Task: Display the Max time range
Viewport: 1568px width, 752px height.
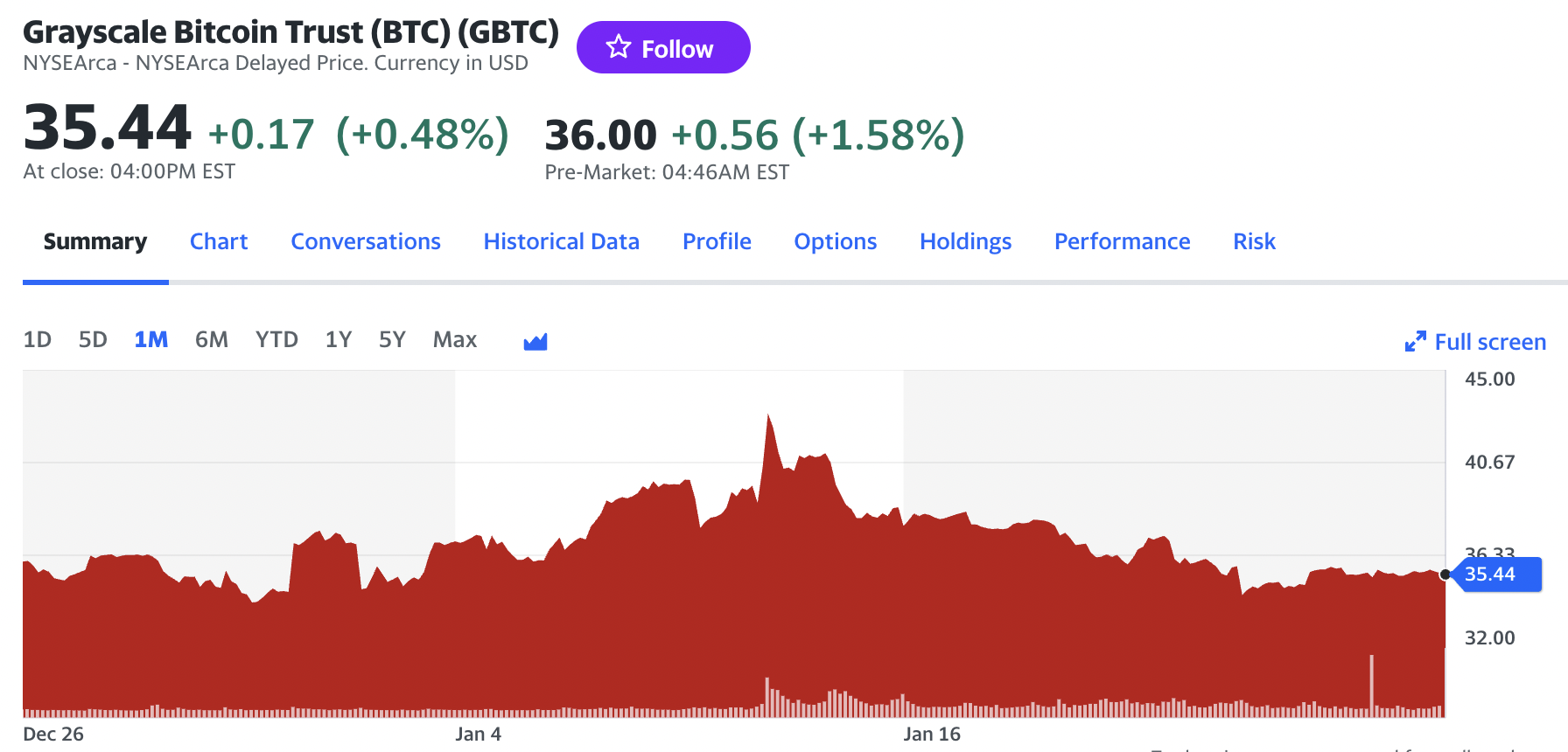Action: 455,339
